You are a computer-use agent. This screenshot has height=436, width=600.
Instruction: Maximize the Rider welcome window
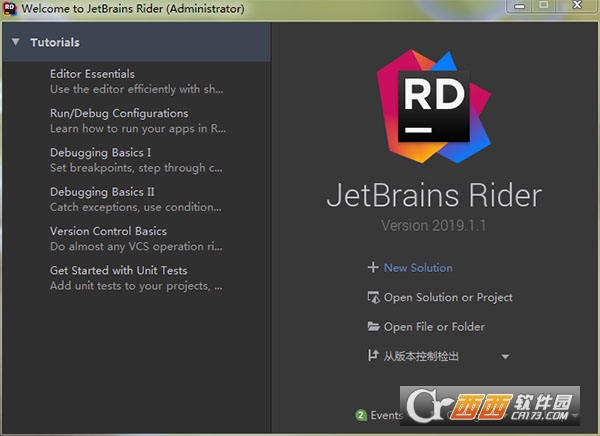click(544, 6)
